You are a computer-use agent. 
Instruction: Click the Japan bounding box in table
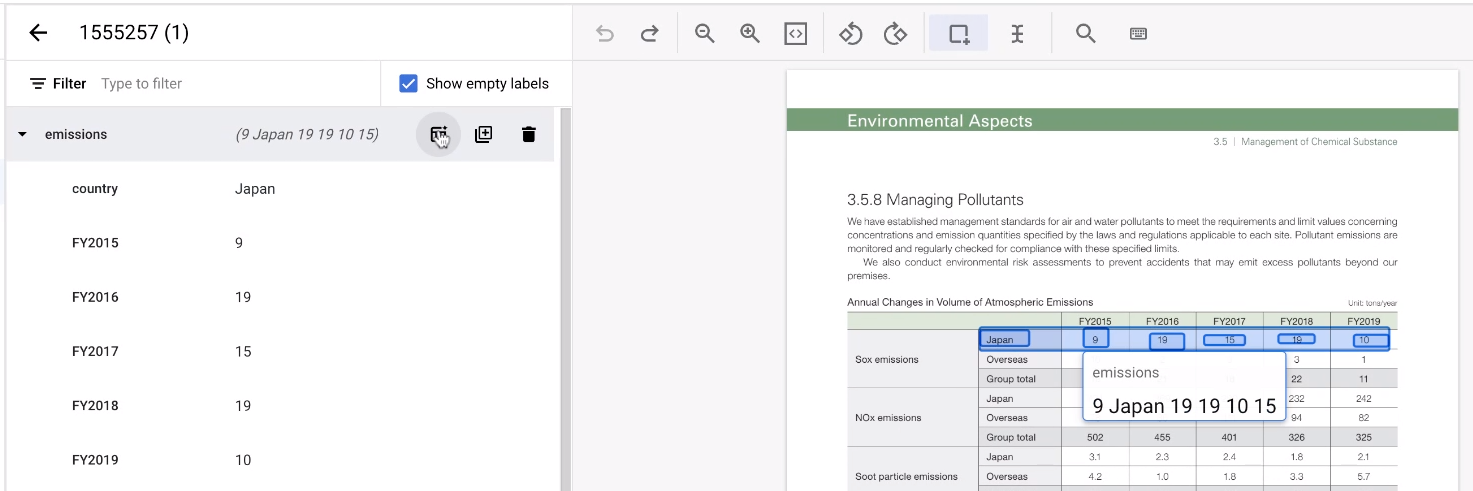tap(1003, 340)
